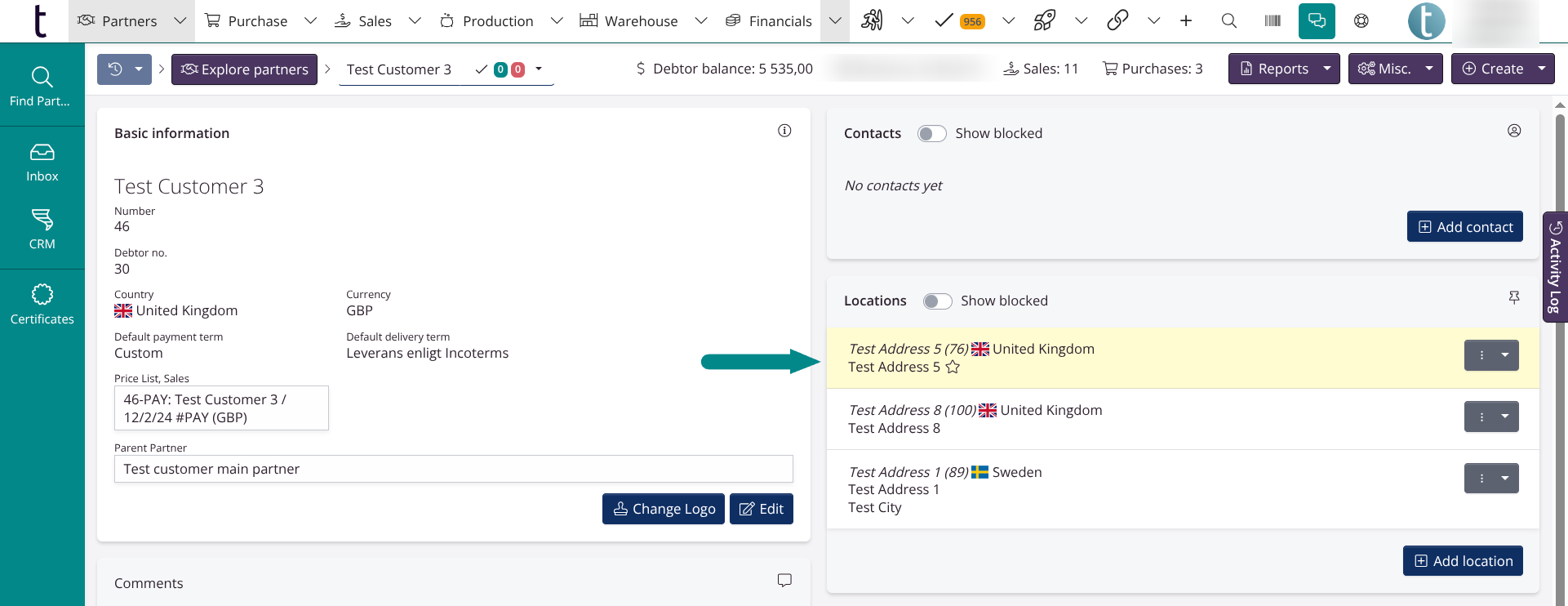This screenshot has width=1568, height=606.
Task: Expand the Misc. dropdown
Action: coord(1429,69)
